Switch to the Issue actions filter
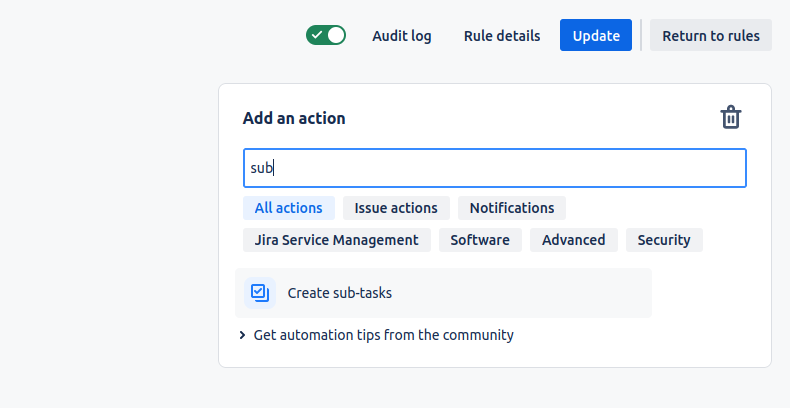 pos(396,208)
